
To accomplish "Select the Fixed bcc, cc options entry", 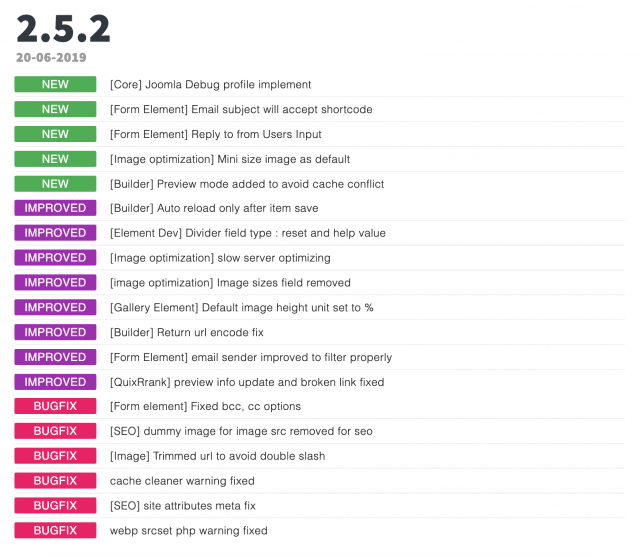I will [205, 407].
